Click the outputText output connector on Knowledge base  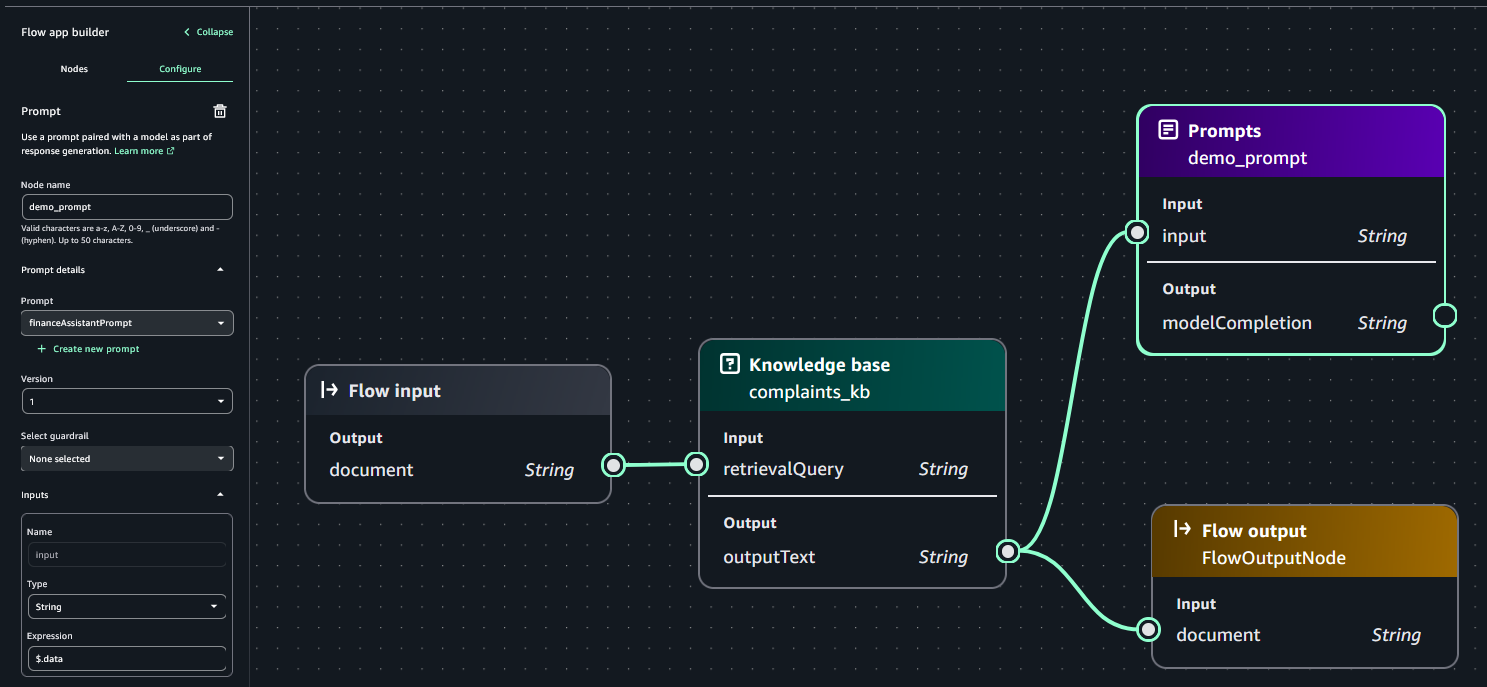1008,551
